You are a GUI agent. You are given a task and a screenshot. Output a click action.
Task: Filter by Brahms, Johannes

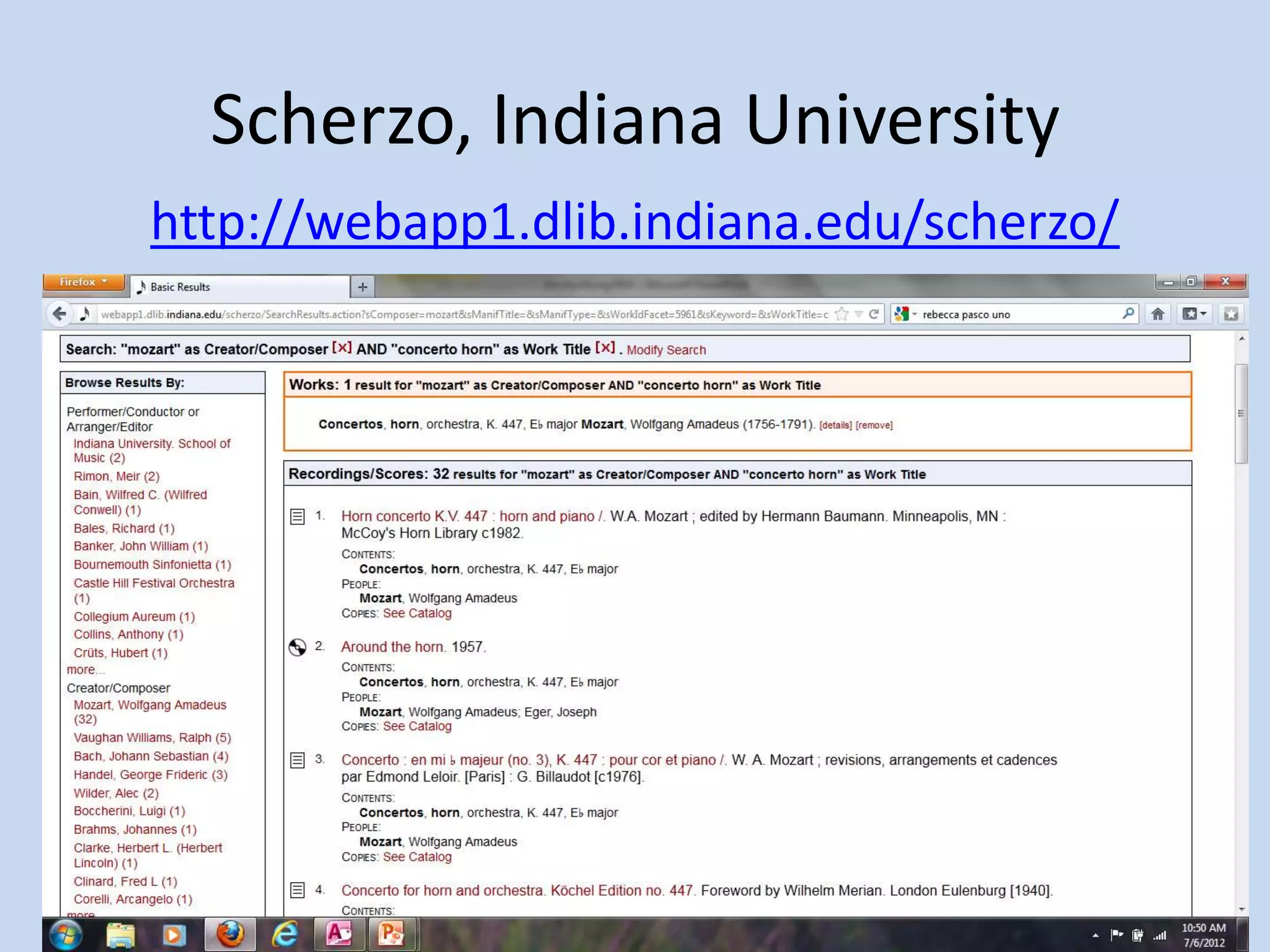[x=135, y=829]
